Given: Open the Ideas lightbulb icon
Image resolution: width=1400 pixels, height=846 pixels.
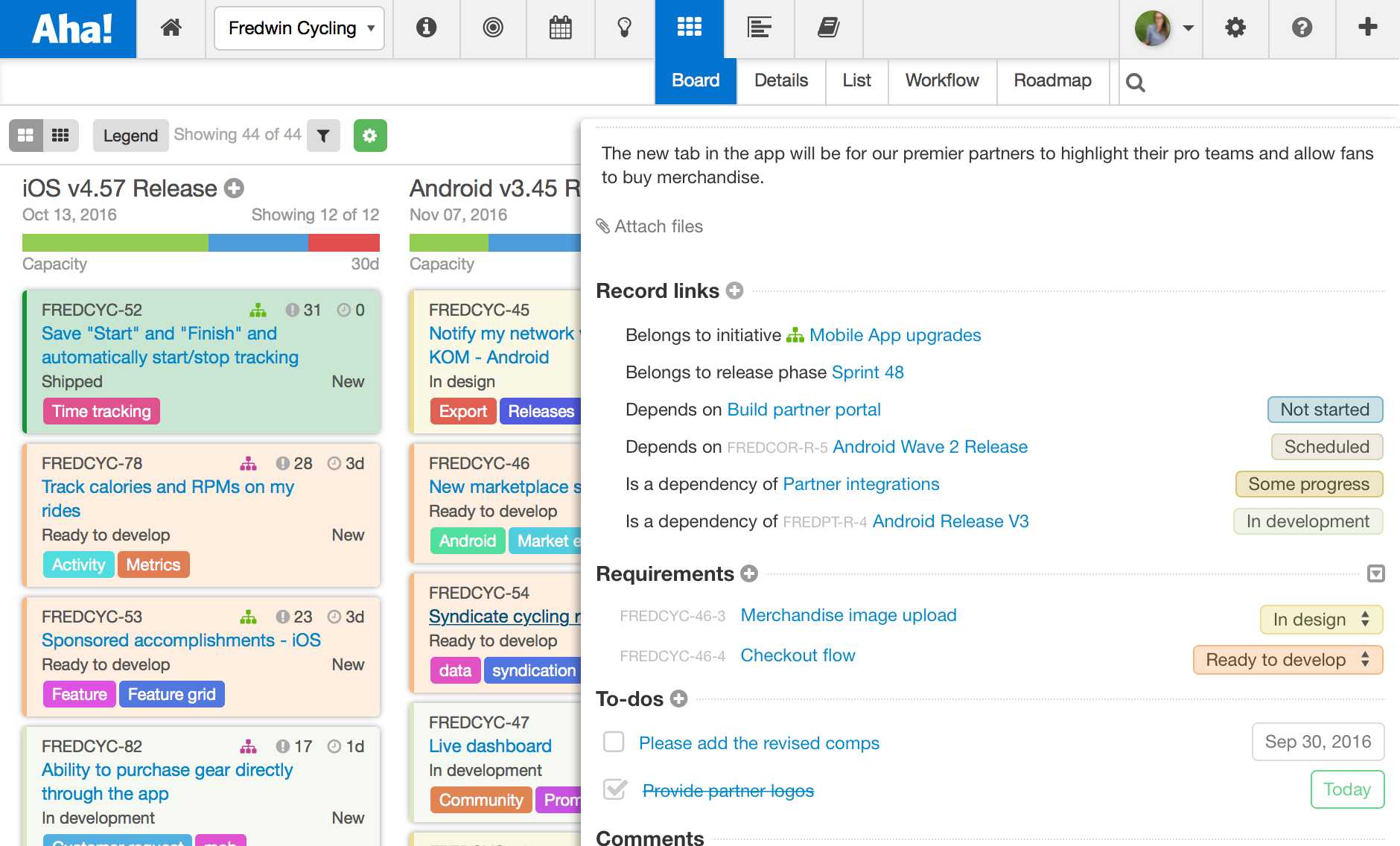Looking at the screenshot, I should click(x=624, y=28).
